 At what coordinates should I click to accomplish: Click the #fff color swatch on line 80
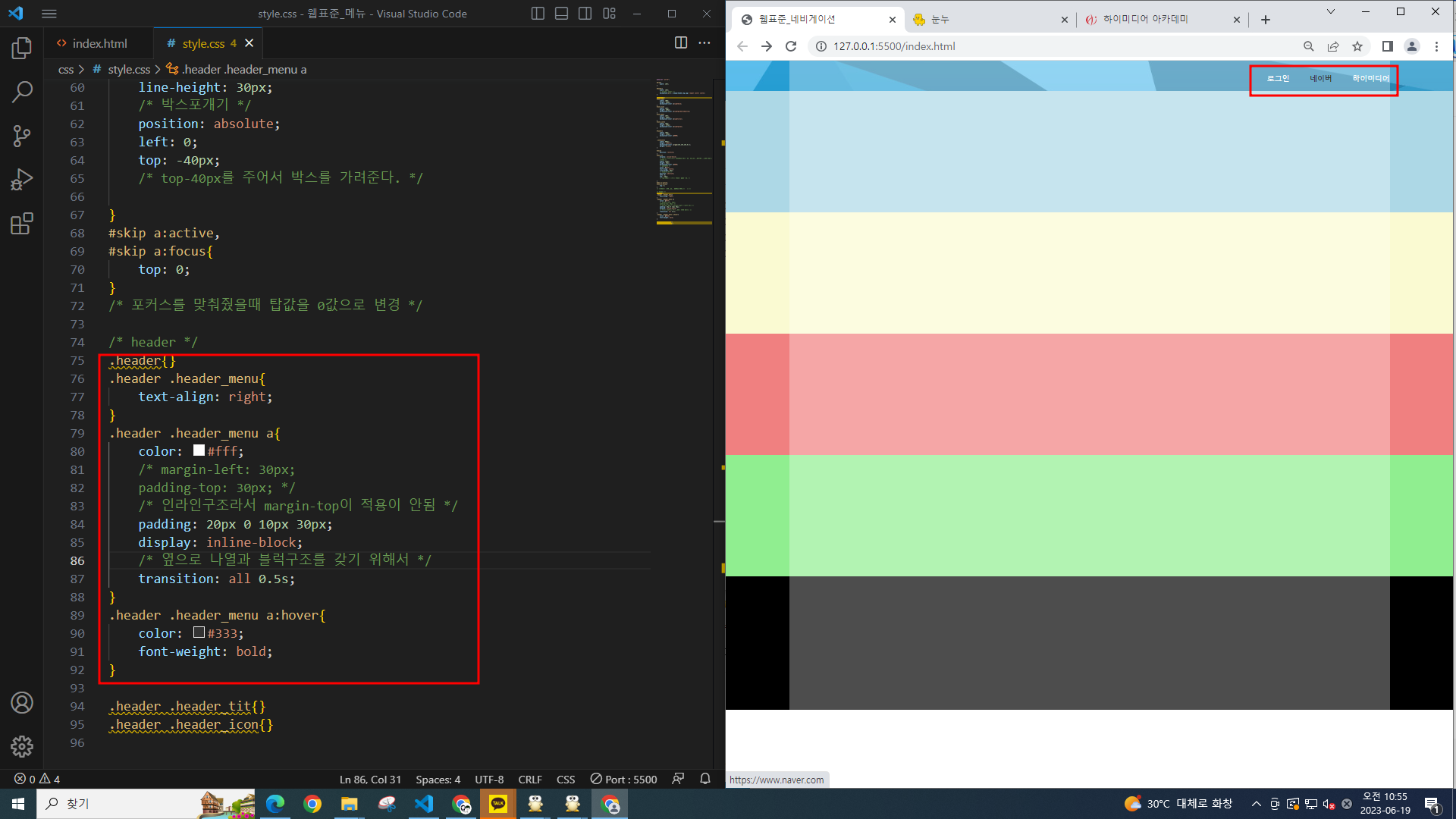(199, 450)
